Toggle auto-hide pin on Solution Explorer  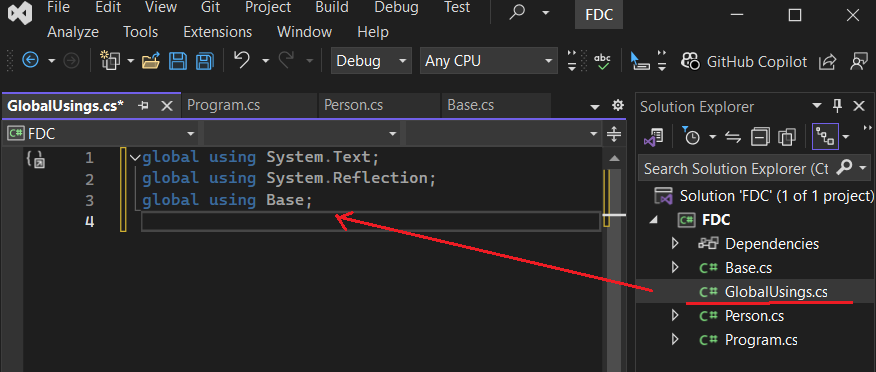pyautogui.click(x=837, y=106)
